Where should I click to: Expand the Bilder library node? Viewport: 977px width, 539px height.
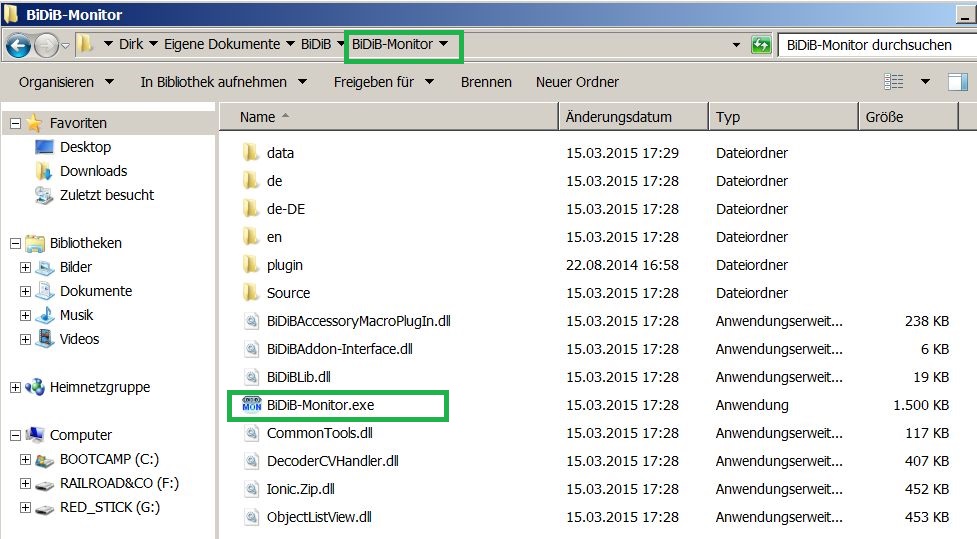[x=26, y=267]
